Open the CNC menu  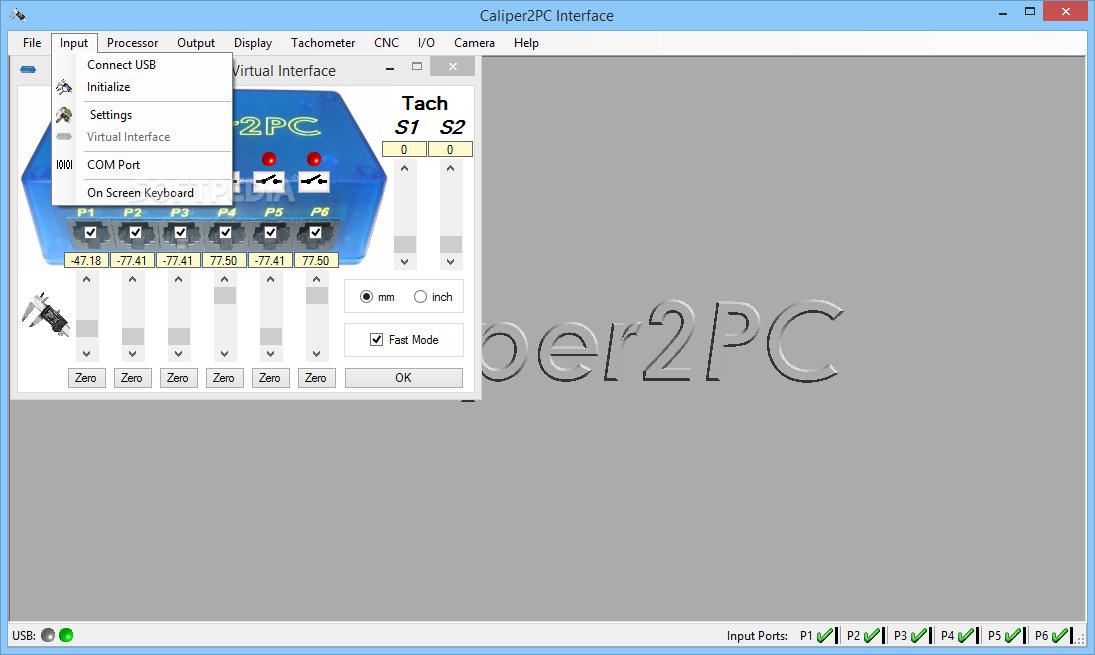[x=386, y=43]
